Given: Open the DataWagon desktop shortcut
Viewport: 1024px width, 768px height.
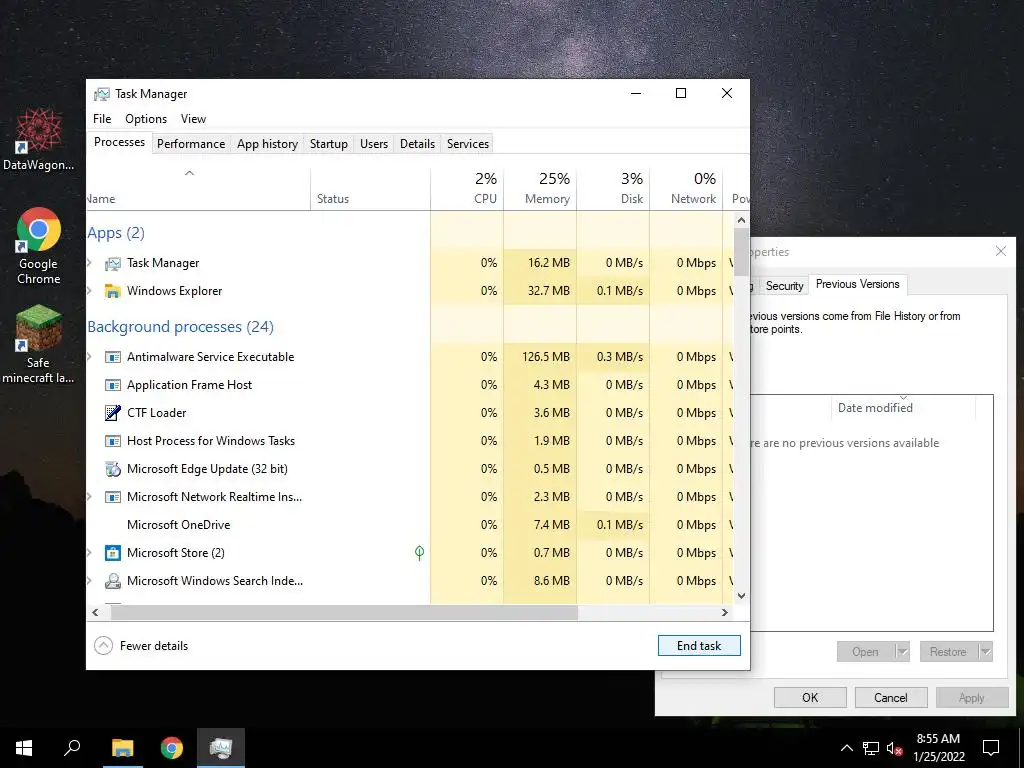Looking at the screenshot, I should (x=39, y=140).
